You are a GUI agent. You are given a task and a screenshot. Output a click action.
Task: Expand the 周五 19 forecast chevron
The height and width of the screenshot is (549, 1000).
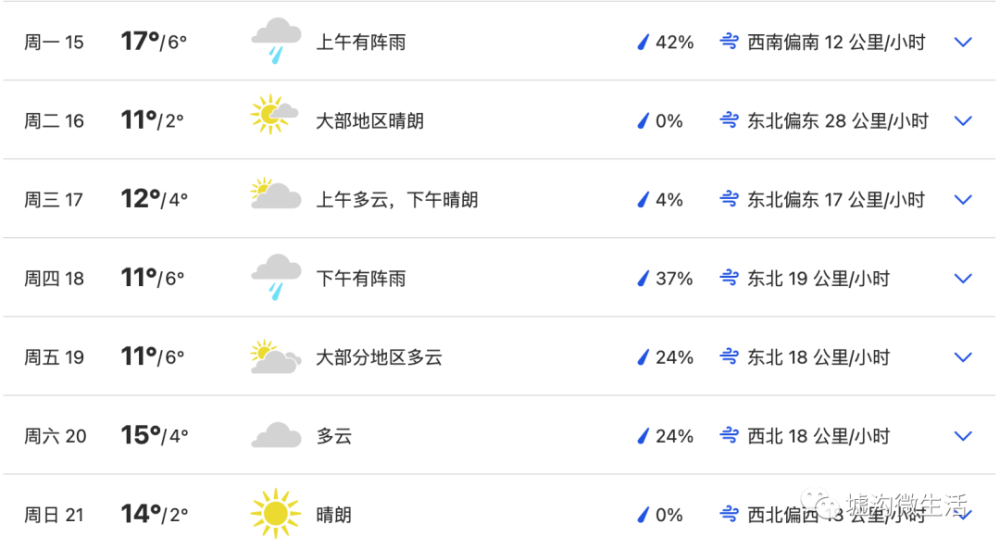(963, 357)
